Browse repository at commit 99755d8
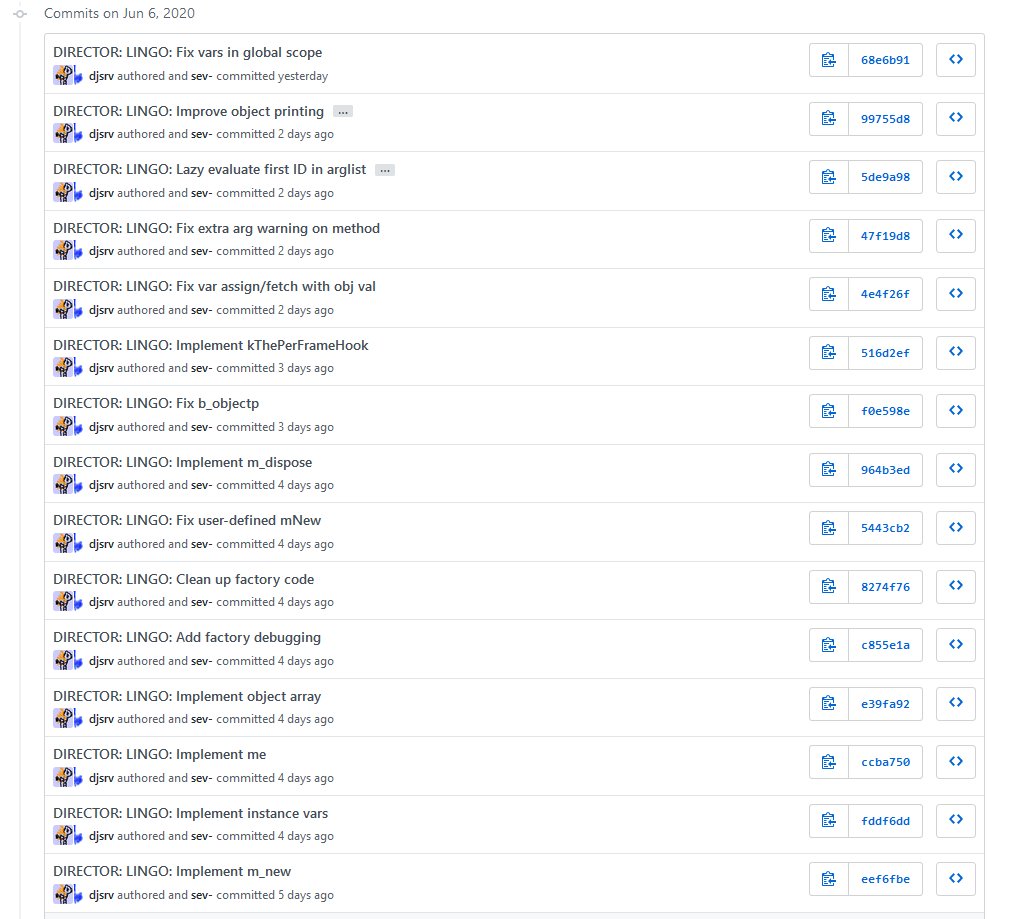1020x919 pixels. point(956,118)
